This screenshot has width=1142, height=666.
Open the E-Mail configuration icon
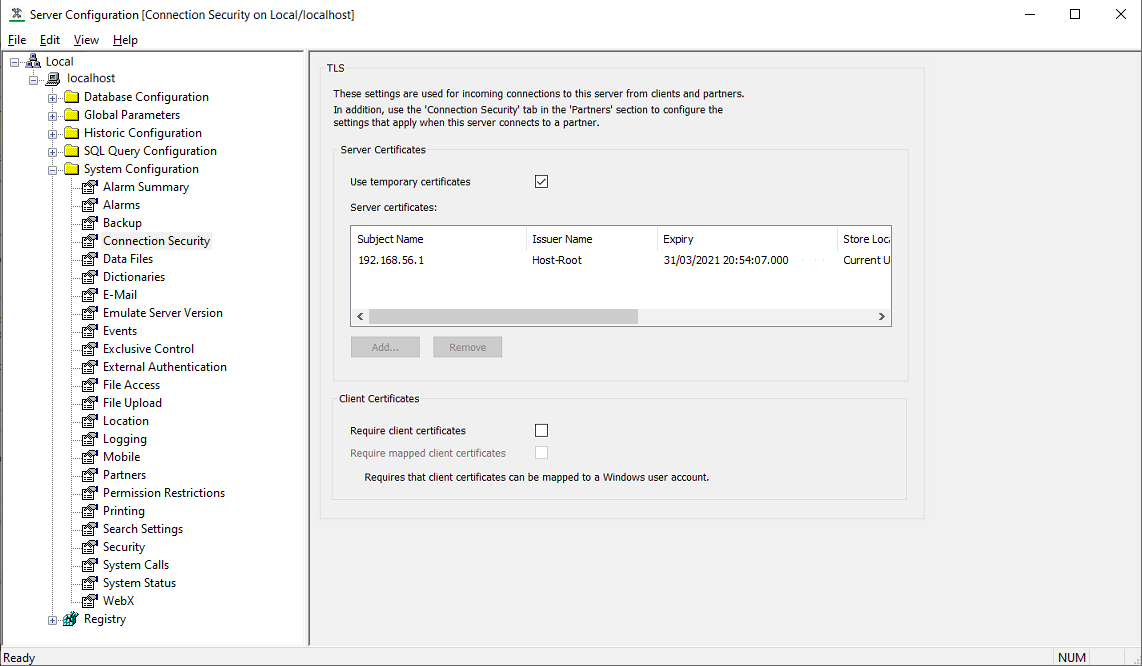coord(87,294)
